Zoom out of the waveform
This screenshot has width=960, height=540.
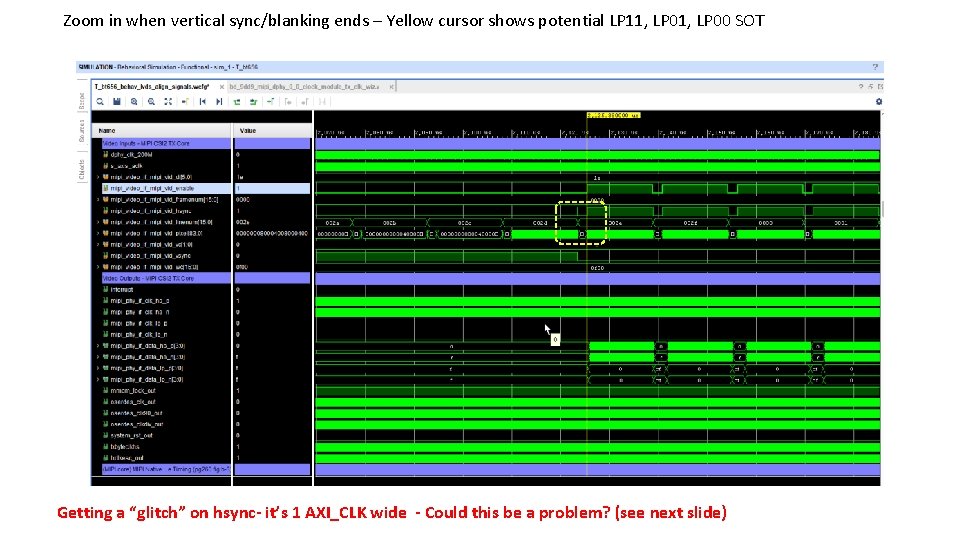(151, 102)
